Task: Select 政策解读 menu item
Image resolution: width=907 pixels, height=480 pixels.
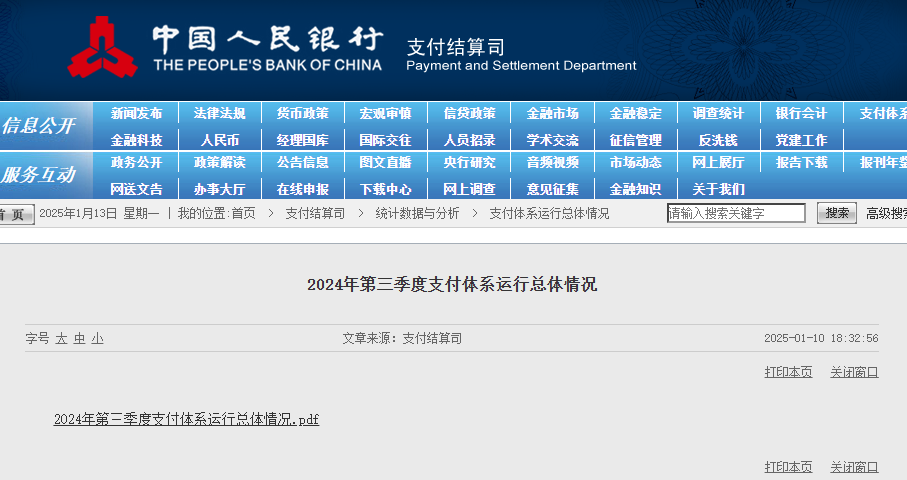Action: 220,163
